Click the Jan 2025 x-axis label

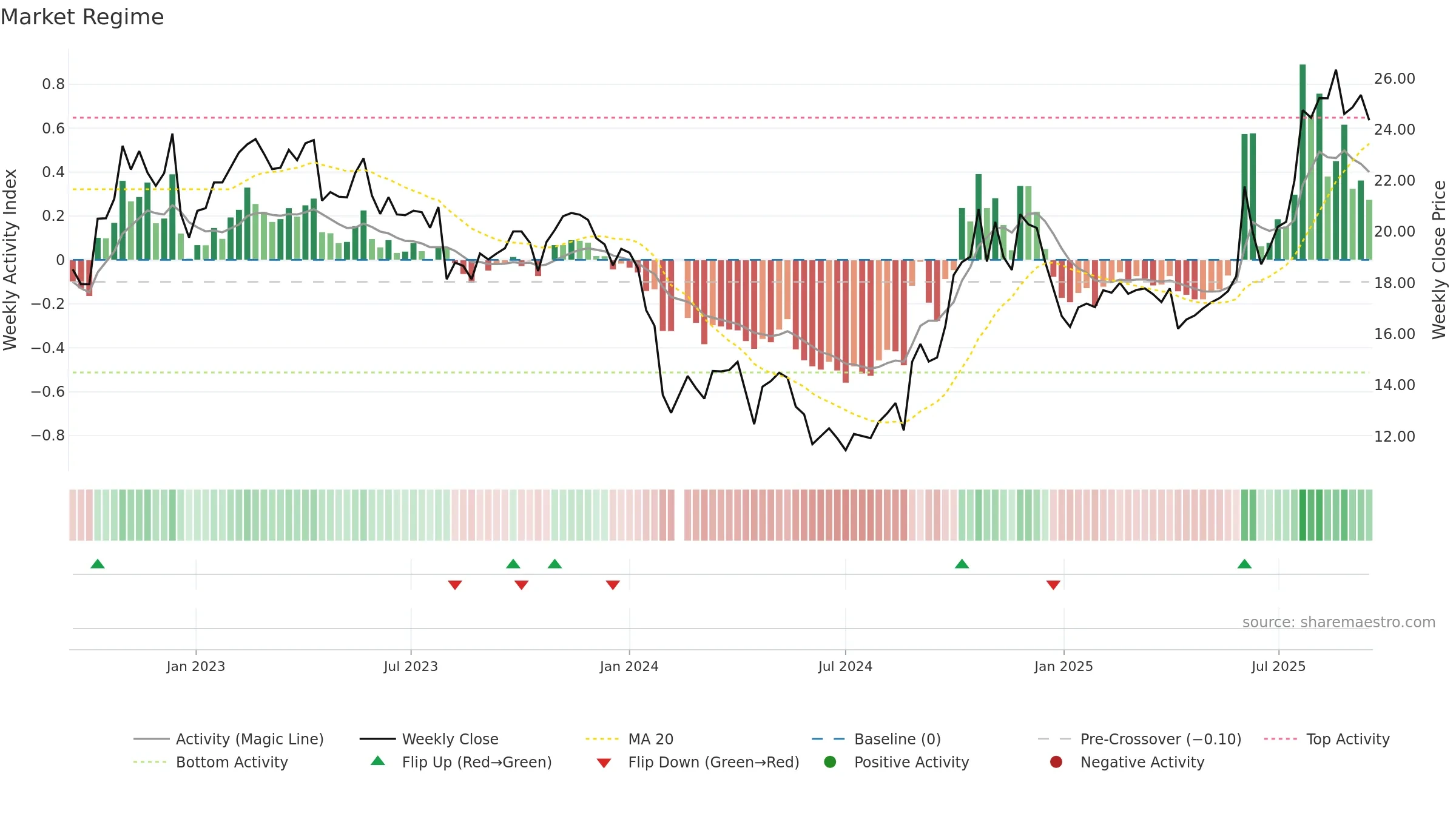(x=1063, y=666)
